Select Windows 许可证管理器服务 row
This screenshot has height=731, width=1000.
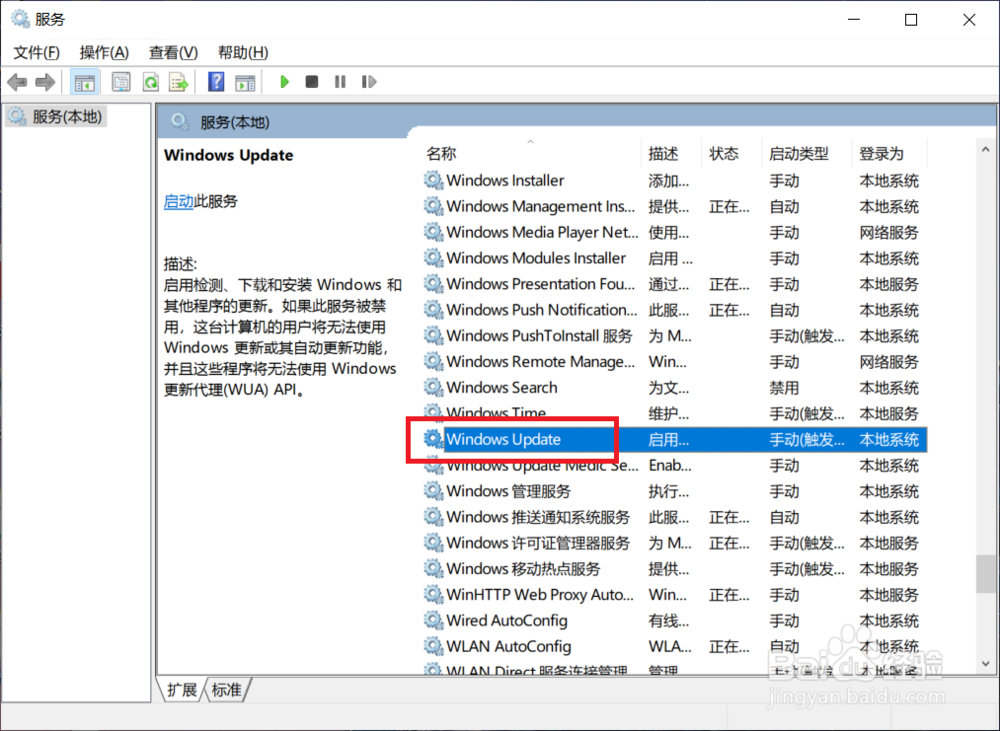tap(673, 543)
